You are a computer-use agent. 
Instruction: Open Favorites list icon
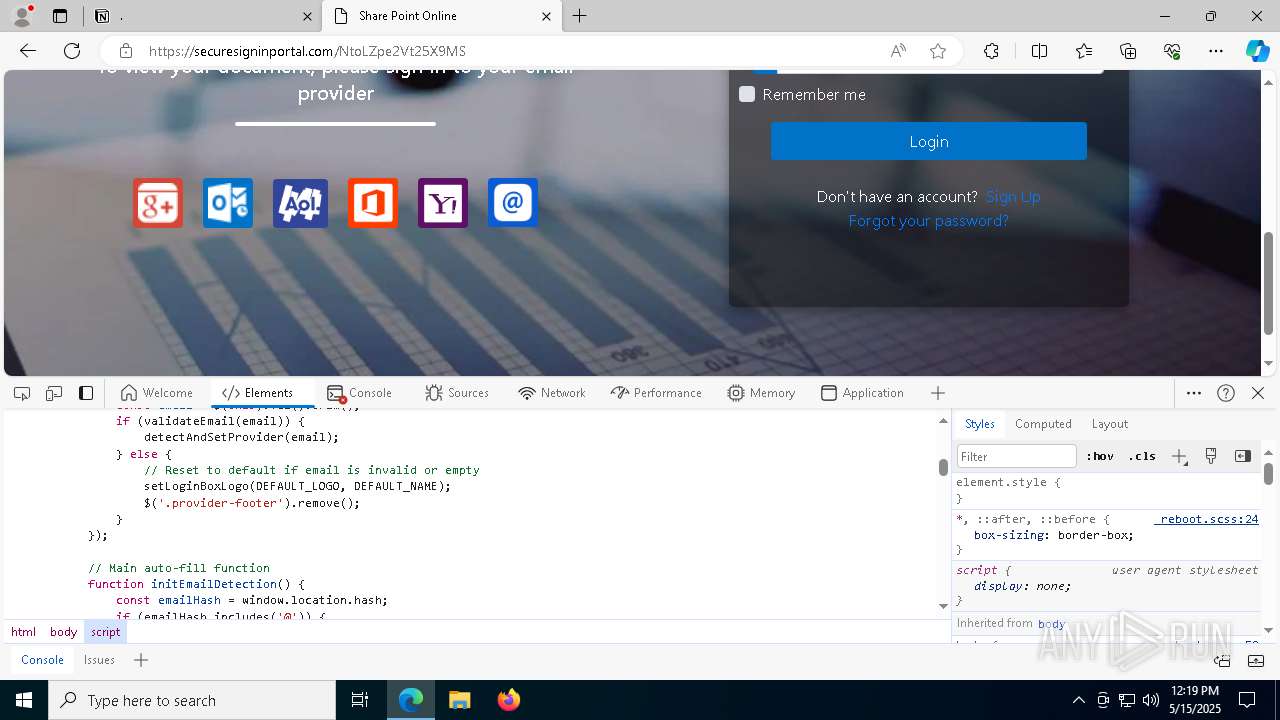(x=1084, y=51)
